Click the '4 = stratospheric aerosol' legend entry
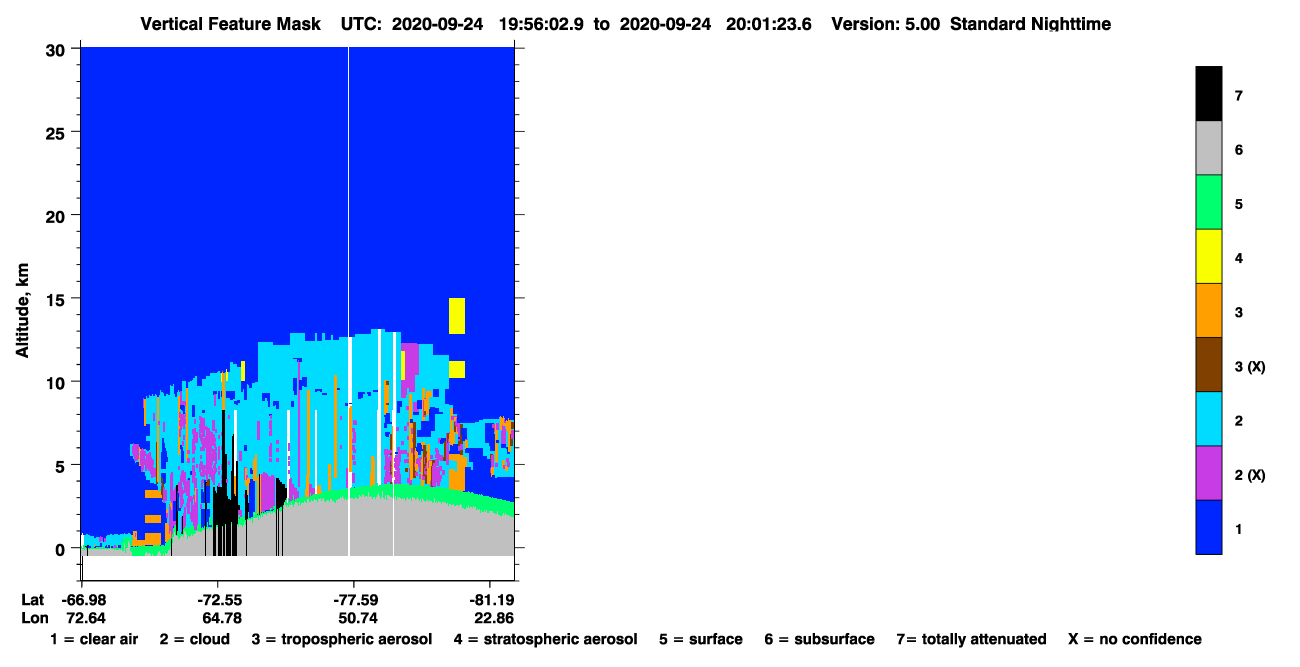The height and width of the screenshot is (667, 1300). point(545,639)
